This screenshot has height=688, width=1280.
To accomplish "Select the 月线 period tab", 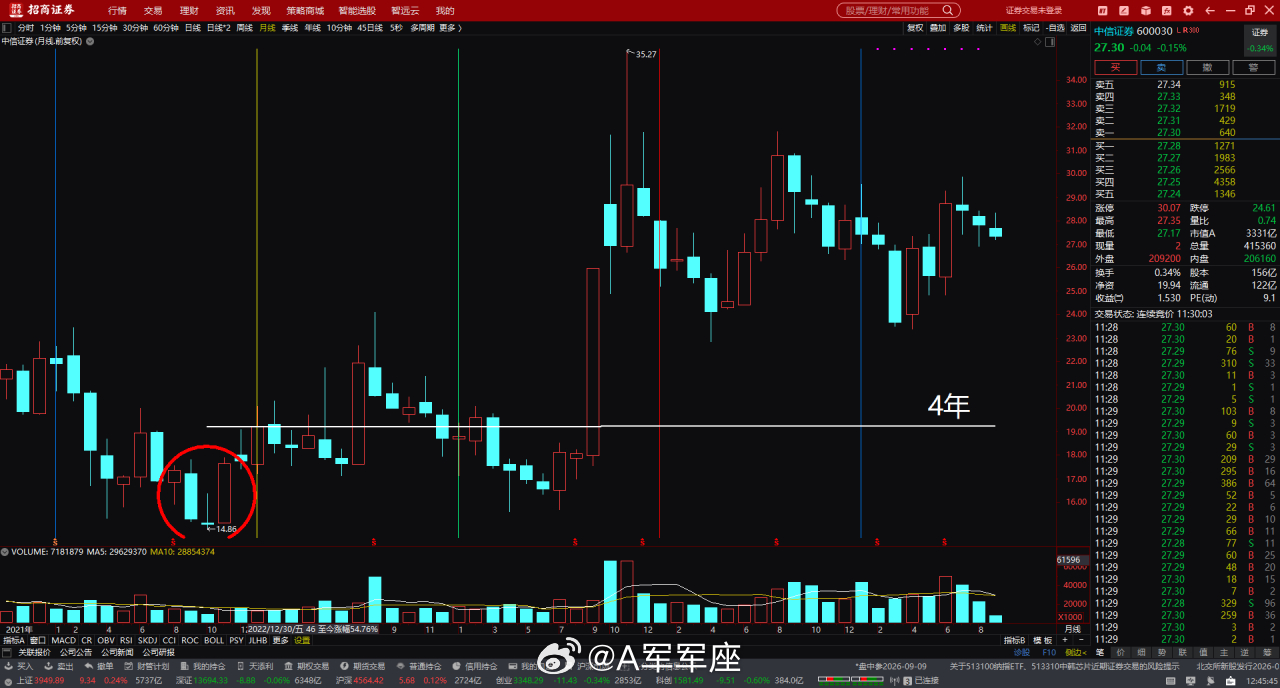I will pyautogui.click(x=268, y=28).
